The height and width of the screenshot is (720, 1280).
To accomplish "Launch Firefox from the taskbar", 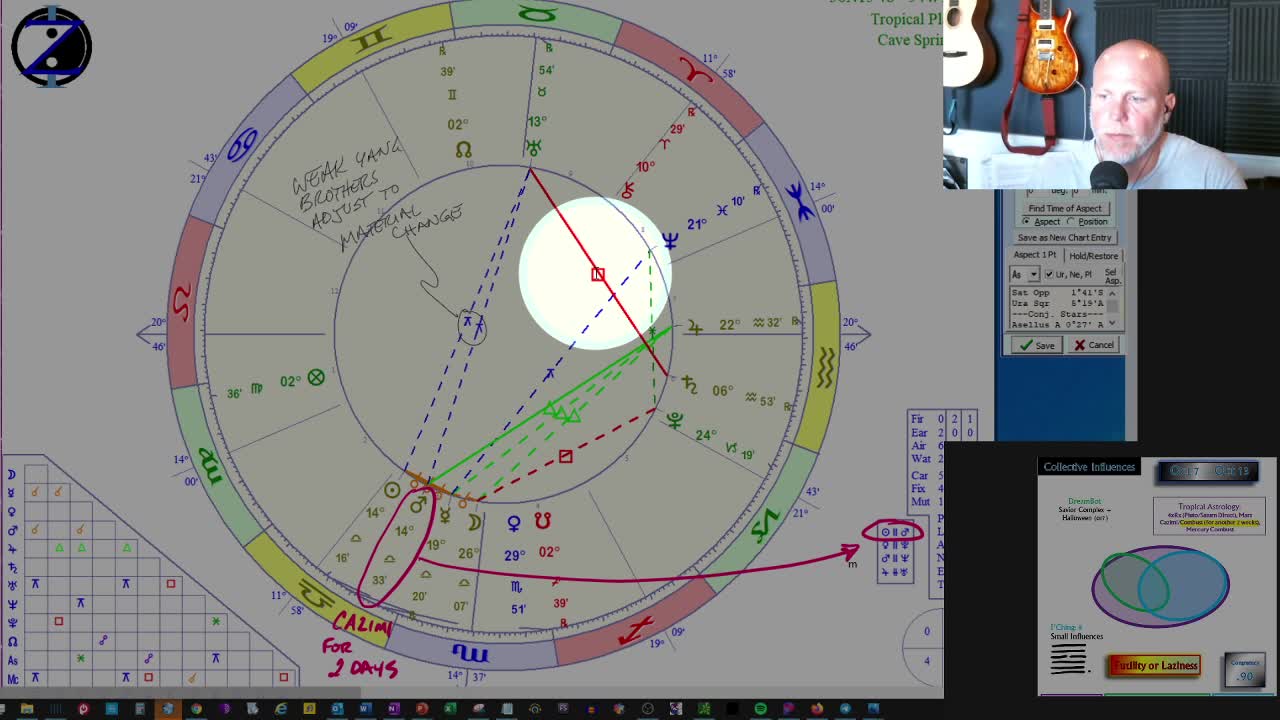I will pyautogui.click(x=817, y=709).
